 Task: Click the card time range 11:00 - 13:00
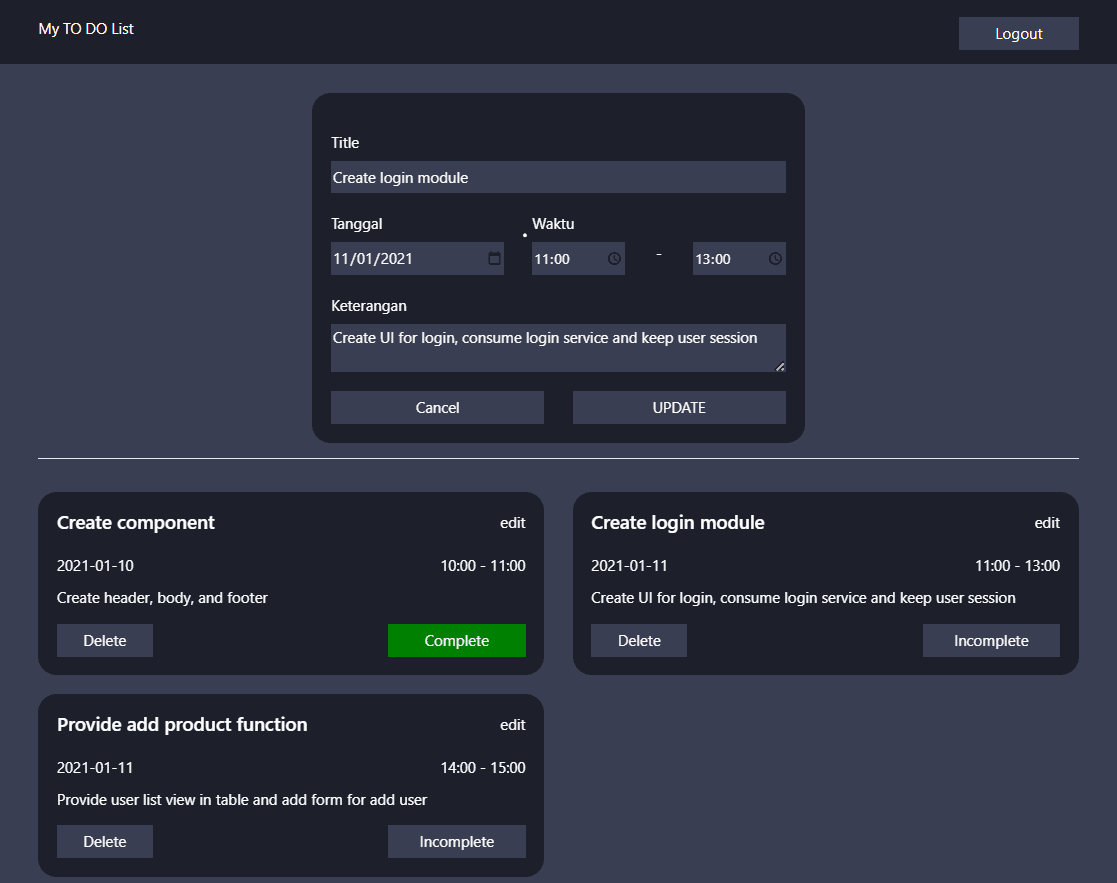[x=1017, y=565]
